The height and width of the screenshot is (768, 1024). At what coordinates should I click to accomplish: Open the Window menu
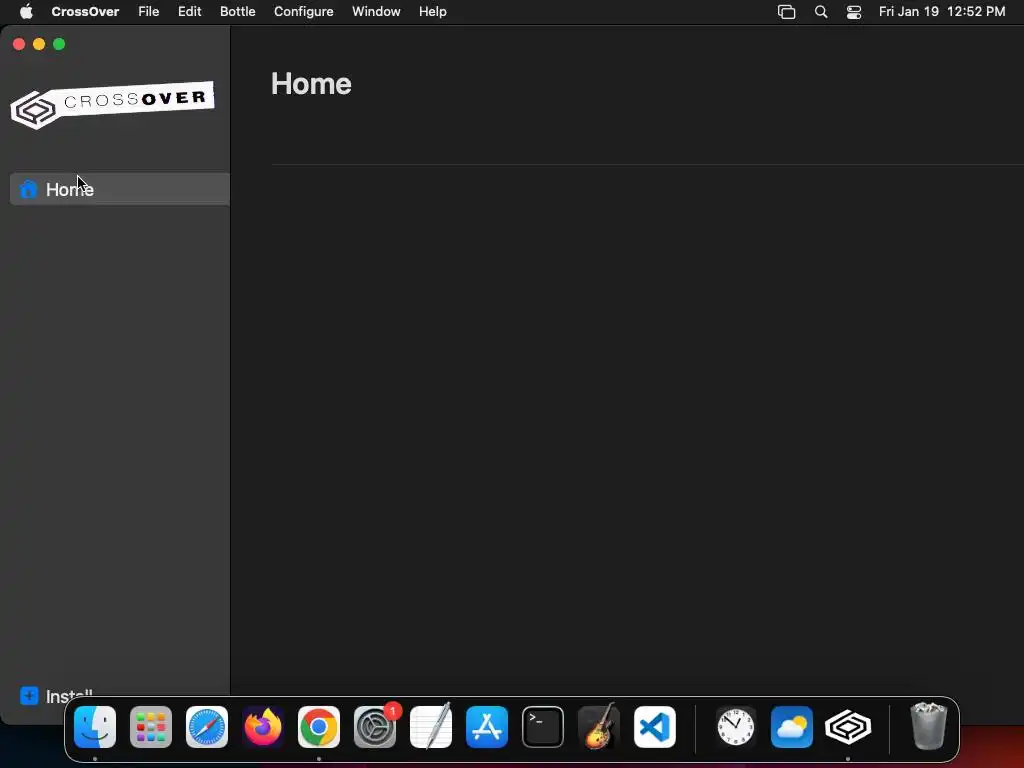pyautogui.click(x=376, y=12)
